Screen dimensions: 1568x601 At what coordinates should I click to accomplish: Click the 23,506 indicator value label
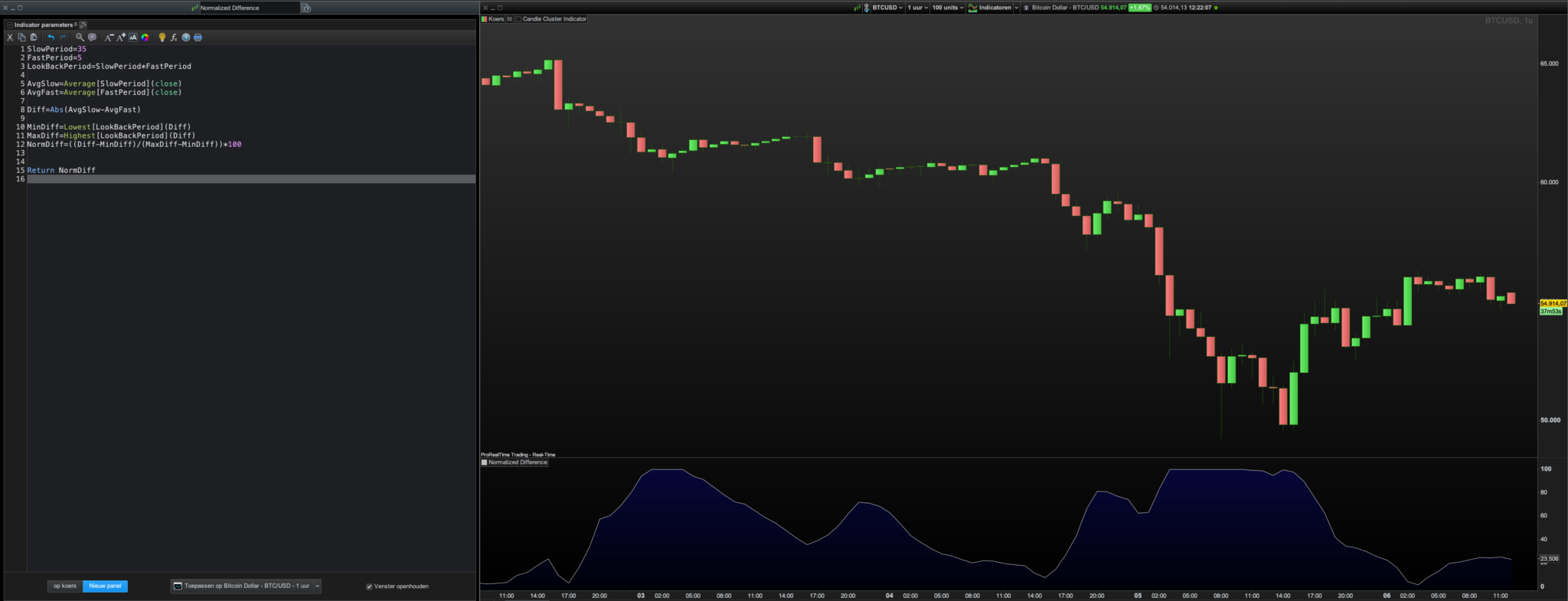click(1549, 559)
